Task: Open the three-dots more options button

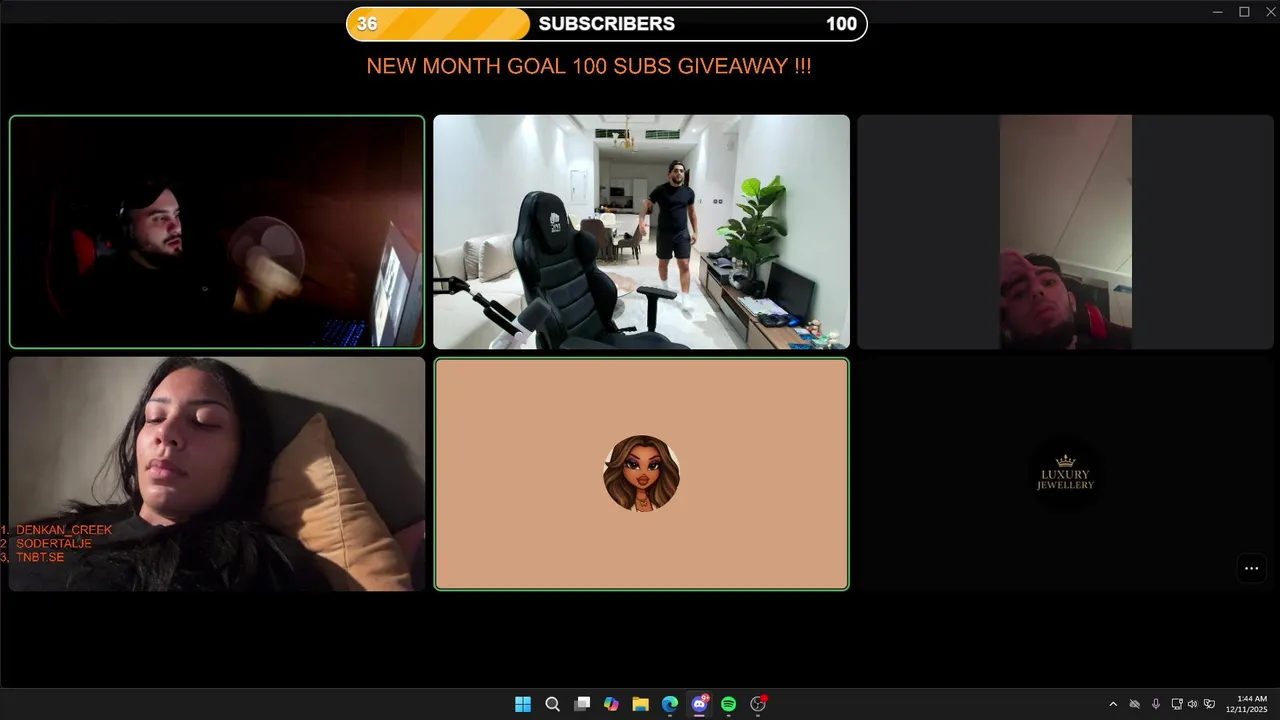Action: [1251, 568]
